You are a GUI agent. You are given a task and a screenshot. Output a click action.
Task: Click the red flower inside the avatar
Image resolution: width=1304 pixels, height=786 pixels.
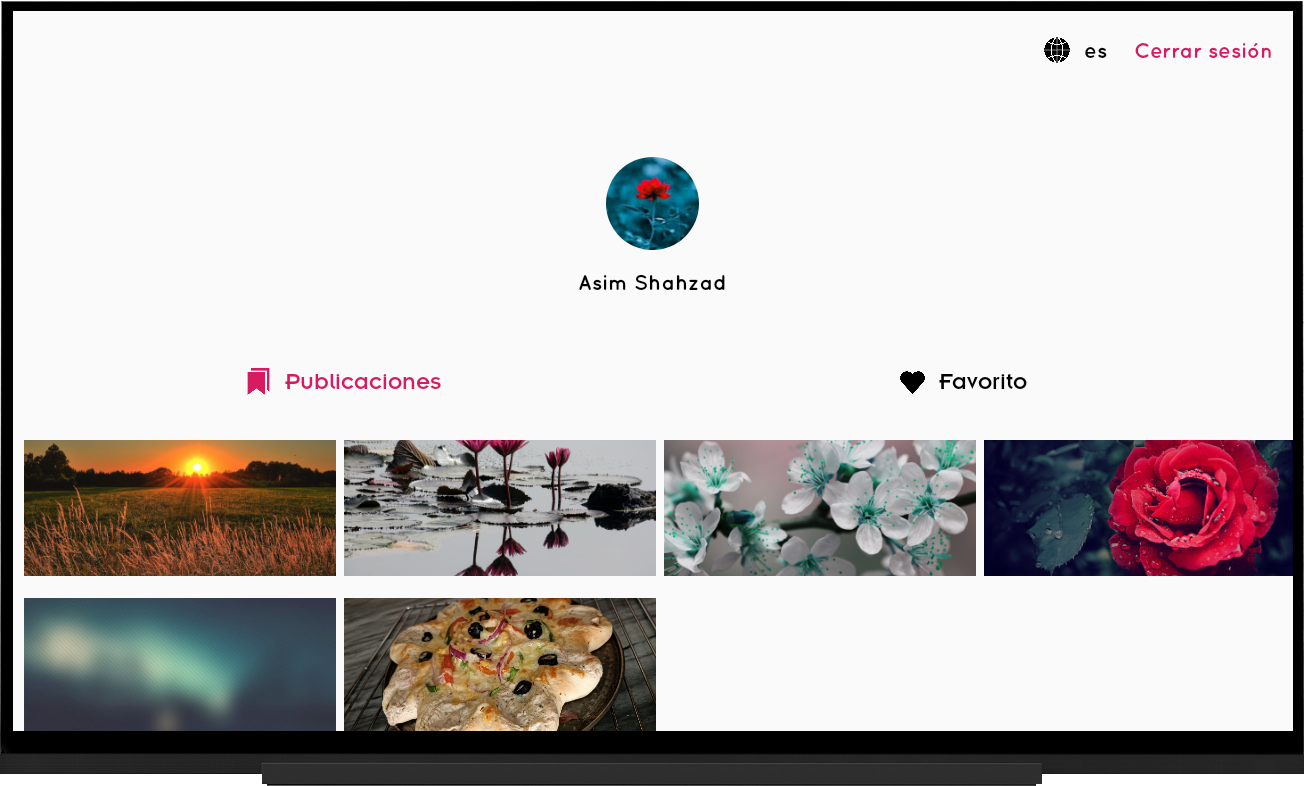653,189
